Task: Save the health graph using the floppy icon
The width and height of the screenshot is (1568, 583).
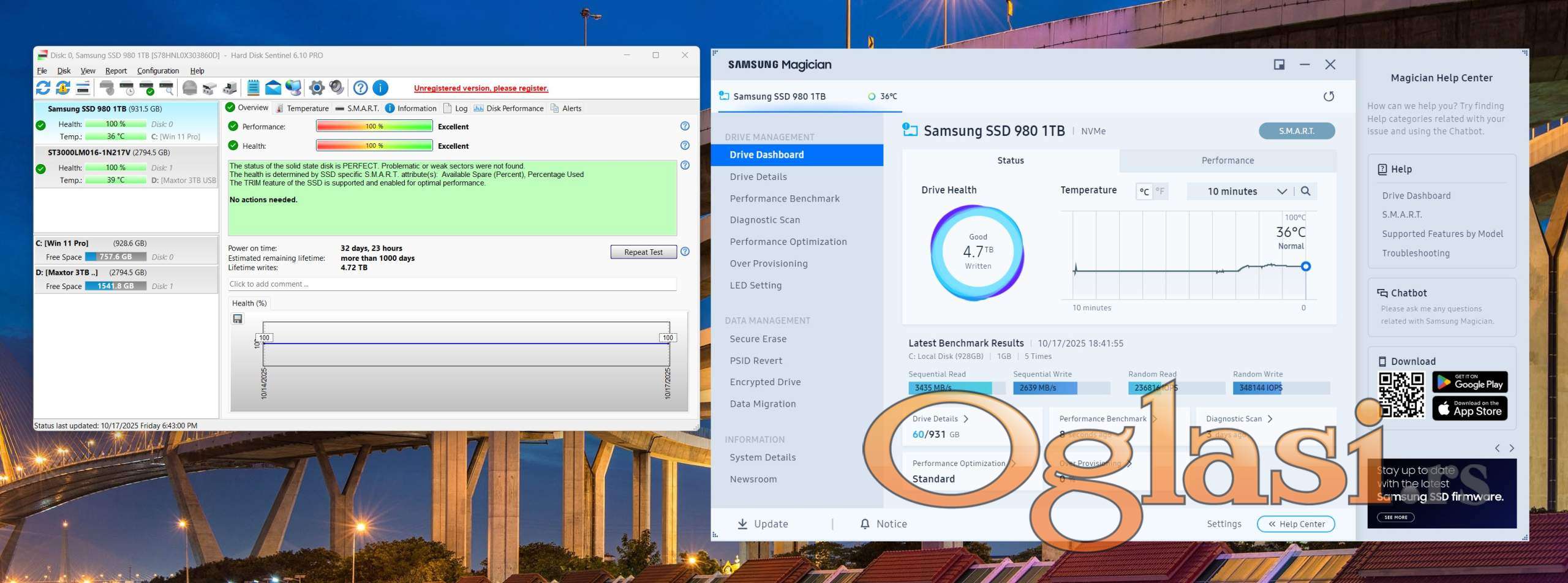Action: [238, 319]
